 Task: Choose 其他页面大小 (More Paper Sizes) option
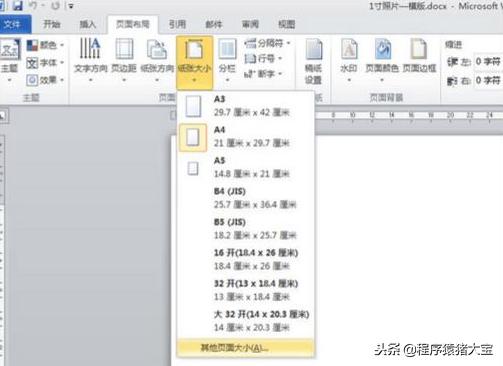pos(246,348)
